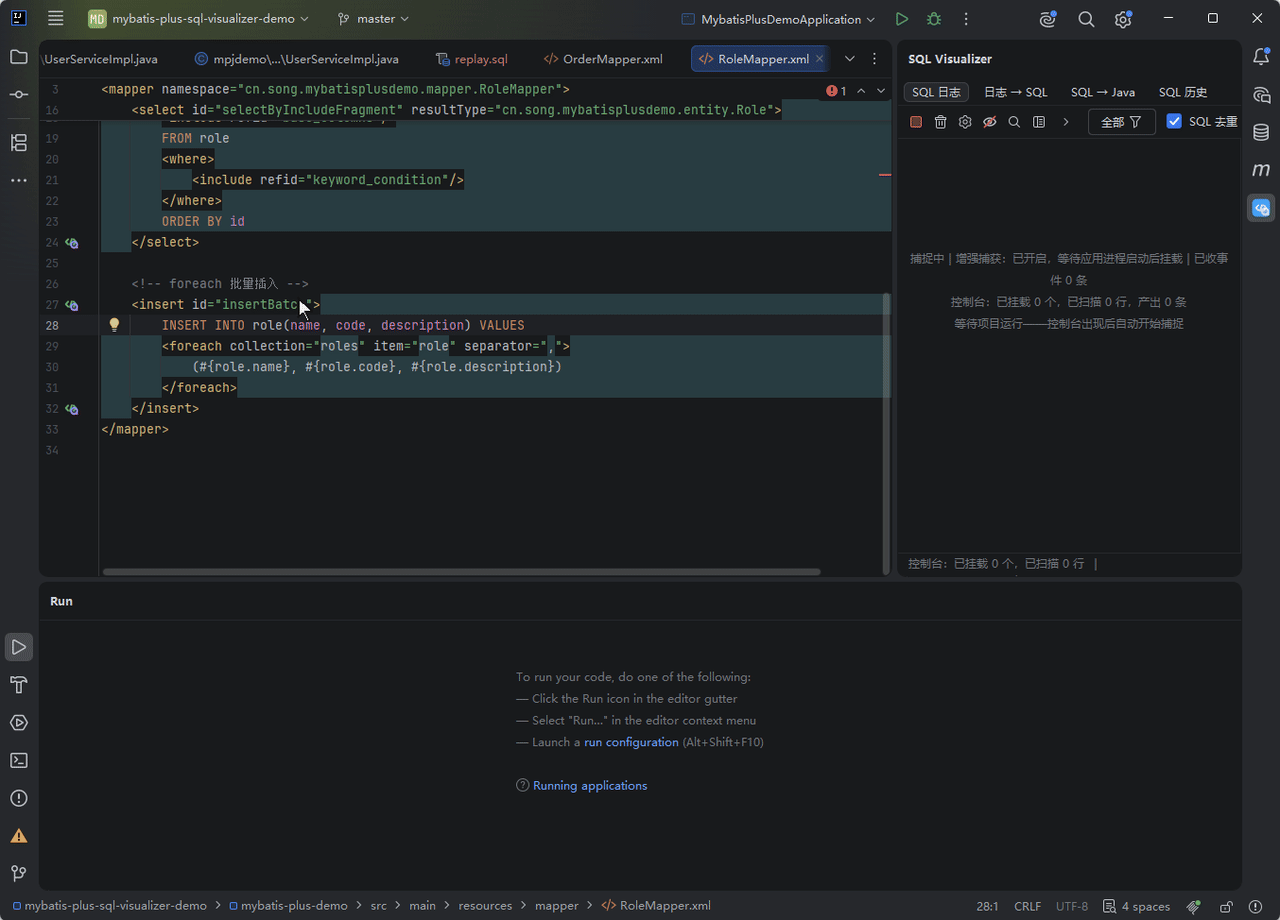
Task: Show more tool windows via left sidebar ellipsis
Action: [x=19, y=180]
